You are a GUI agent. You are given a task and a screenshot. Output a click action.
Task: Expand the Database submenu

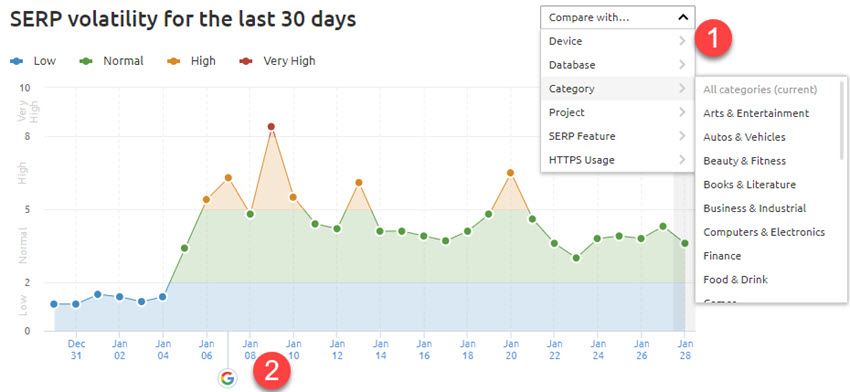tap(617, 65)
